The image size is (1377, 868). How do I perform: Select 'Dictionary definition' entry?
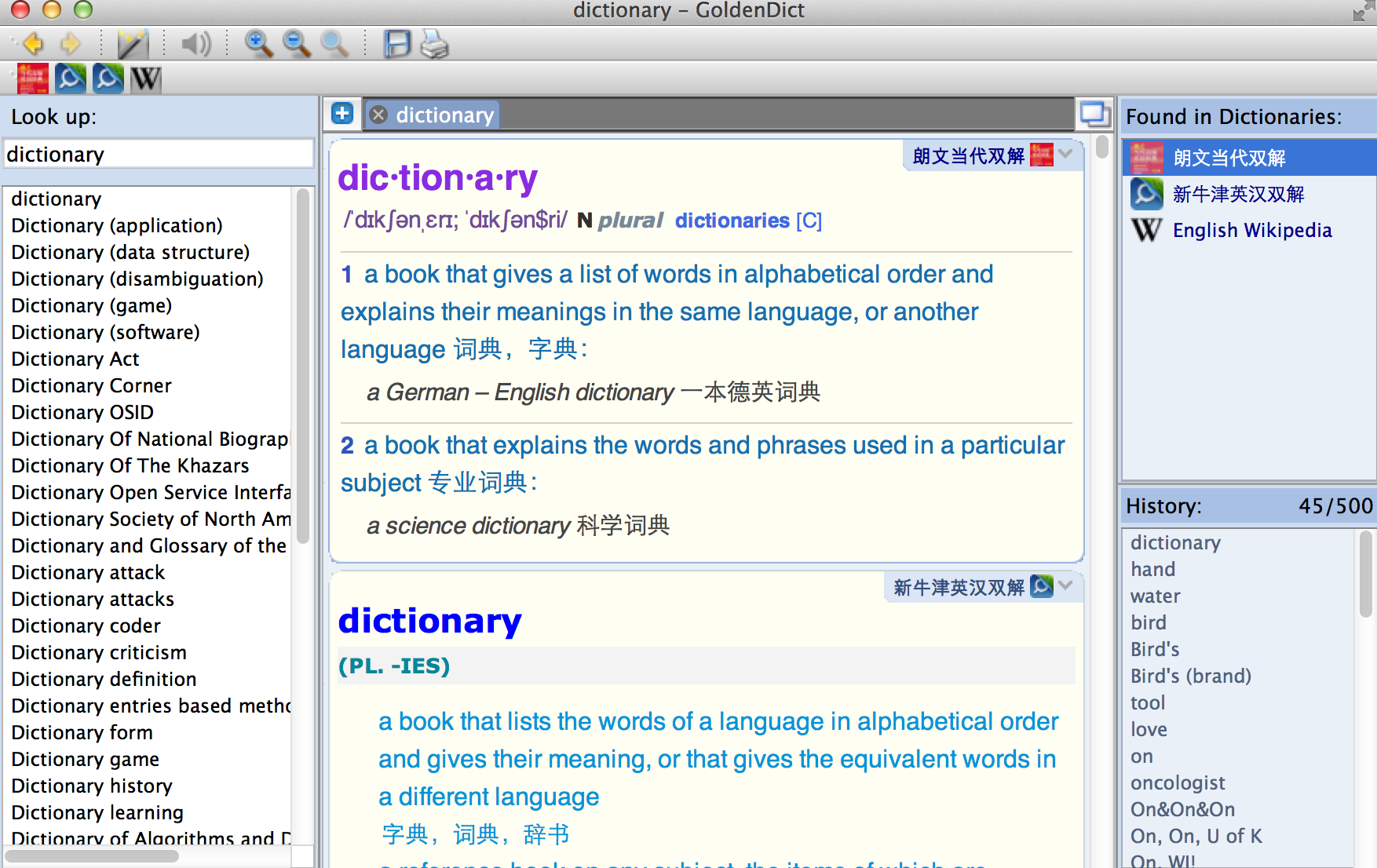pyautogui.click(x=104, y=680)
